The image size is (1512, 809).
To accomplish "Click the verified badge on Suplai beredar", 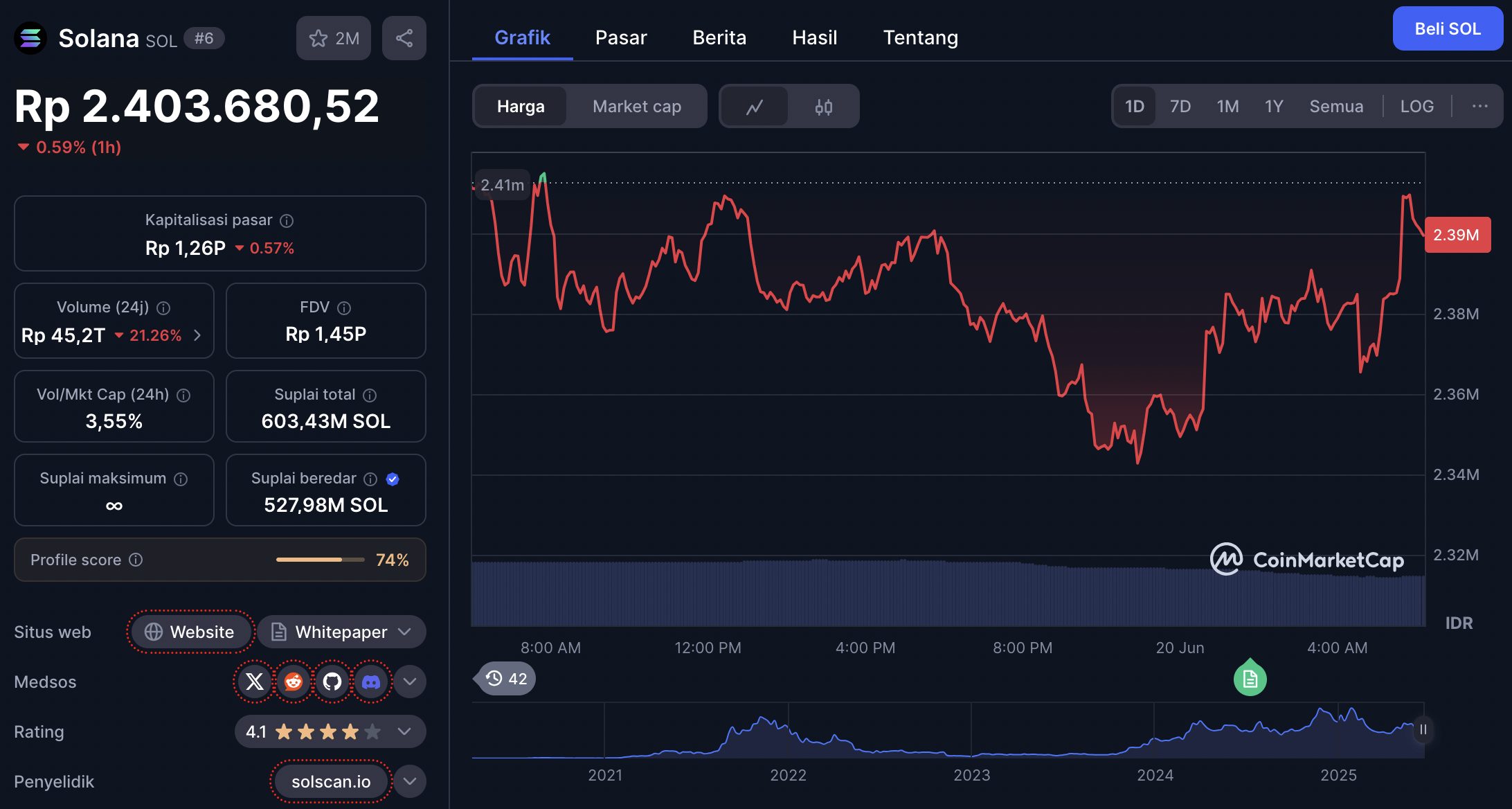I will [x=393, y=479].
